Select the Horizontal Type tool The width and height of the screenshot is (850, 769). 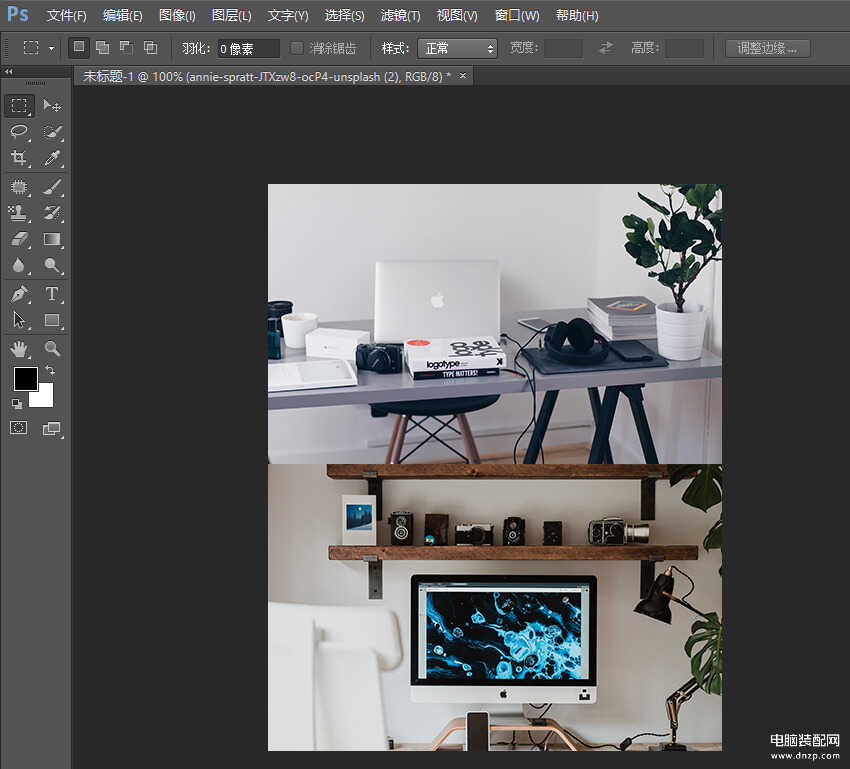tap(52, 294)
